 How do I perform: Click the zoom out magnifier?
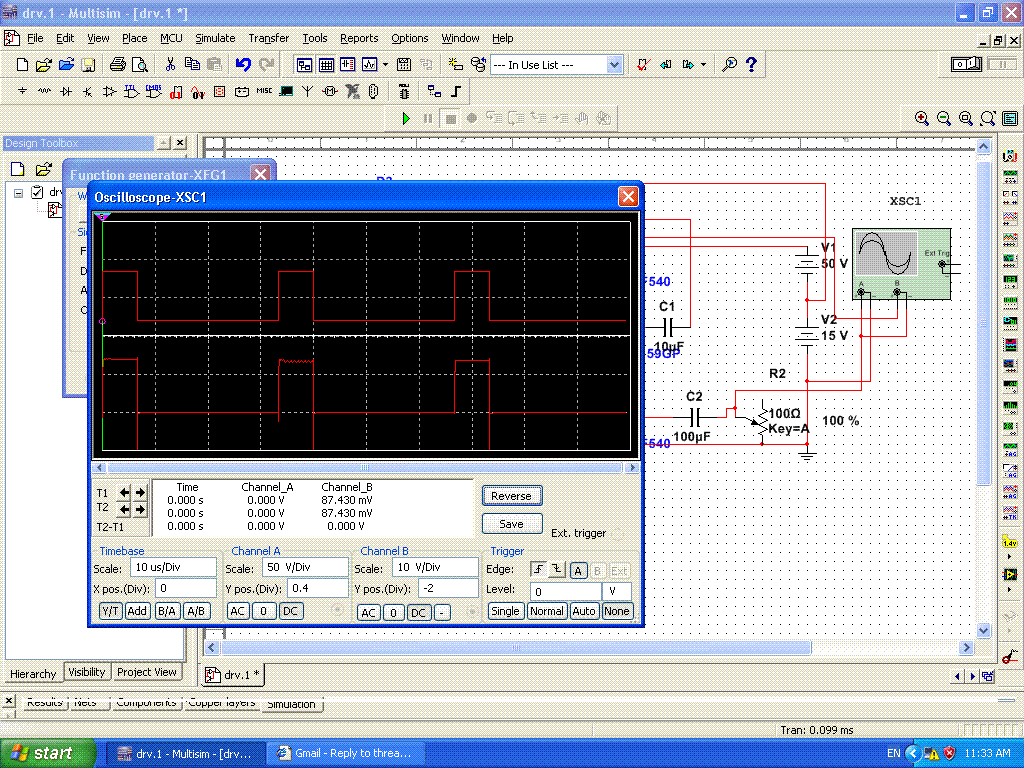click(944, 118)
